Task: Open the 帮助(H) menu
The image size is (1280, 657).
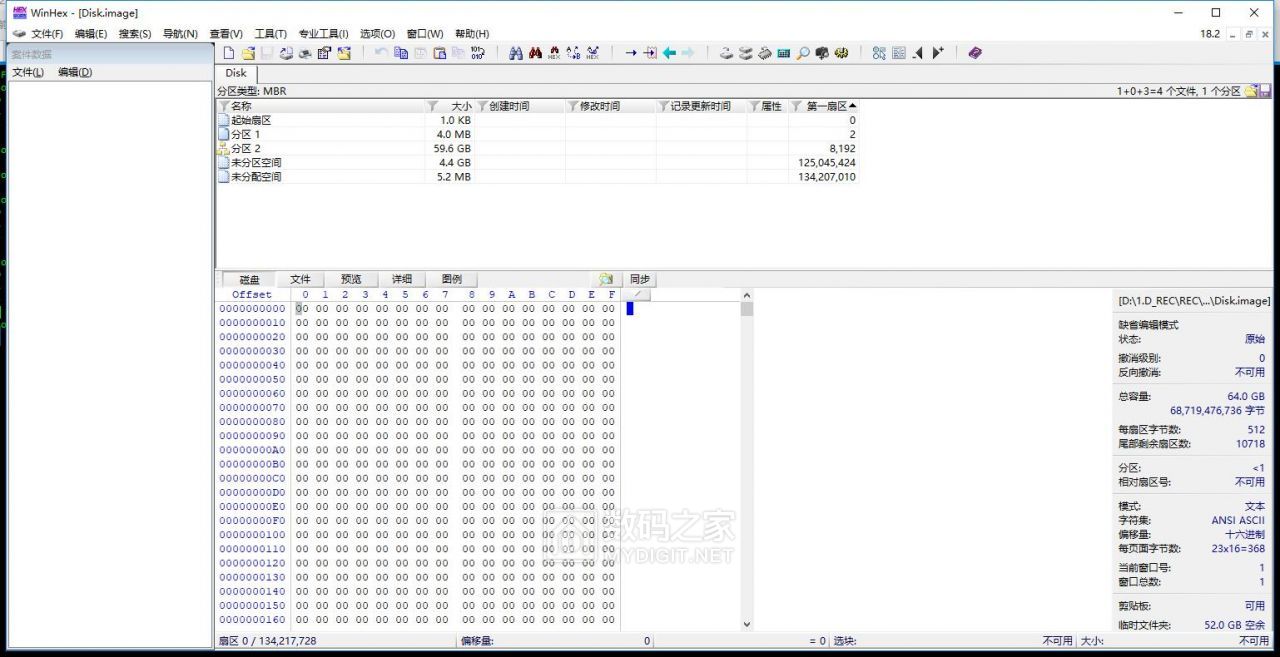Action: click(x=472, y=34)
